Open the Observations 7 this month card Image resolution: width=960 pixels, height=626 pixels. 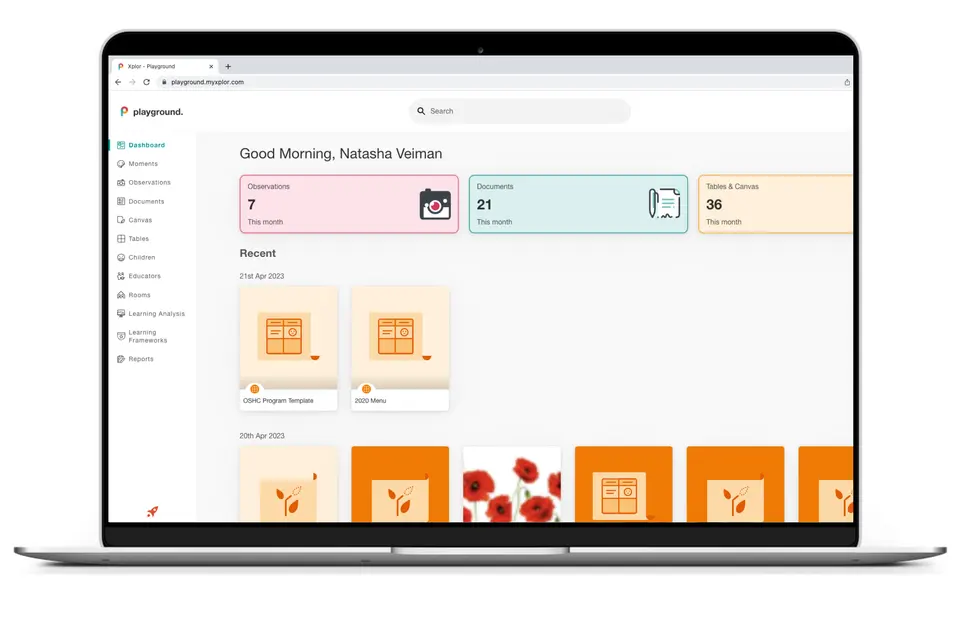[x=349, y=204]
